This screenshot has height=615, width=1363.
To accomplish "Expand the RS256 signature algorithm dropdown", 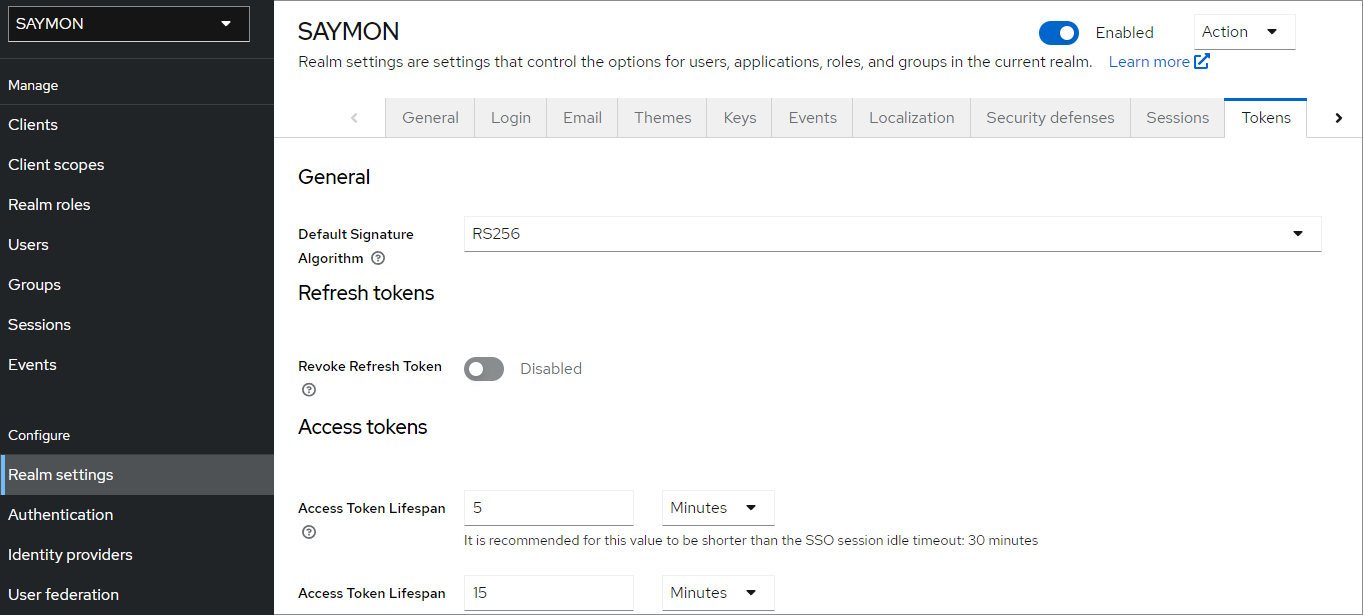I will click(x=893, y=234).
